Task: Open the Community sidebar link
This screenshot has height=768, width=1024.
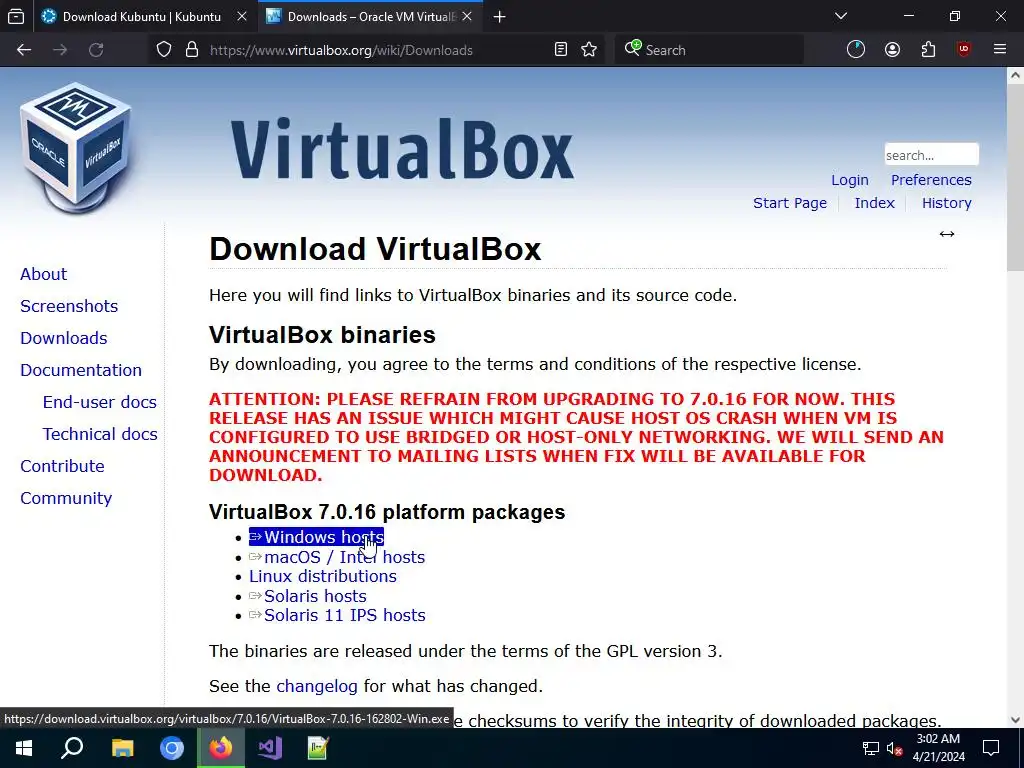Action: pyautogui.click(x=66, y=498)
